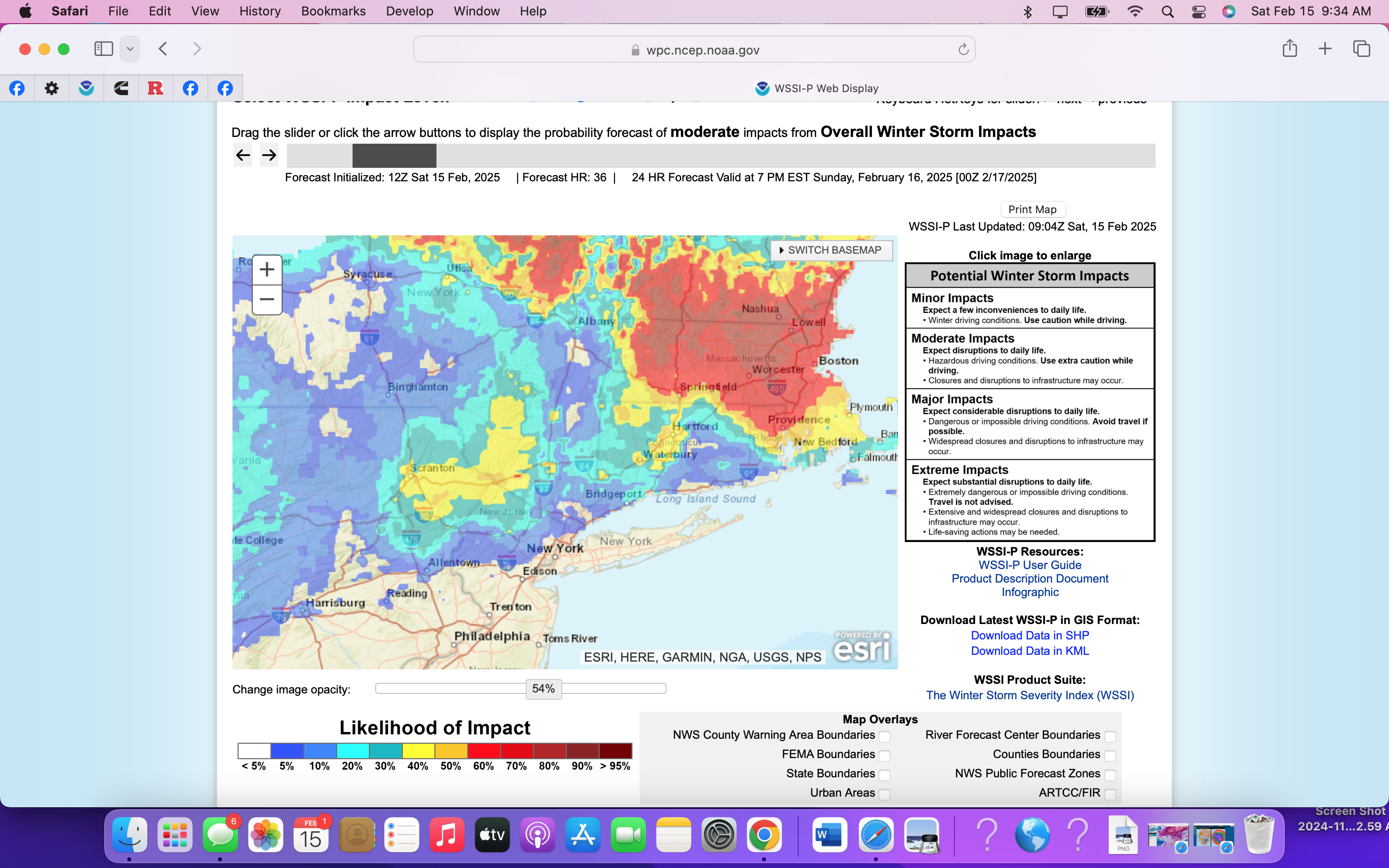Open the Infographic link
Viewport: 1389px width, 868px height.
coord(1030,592)
